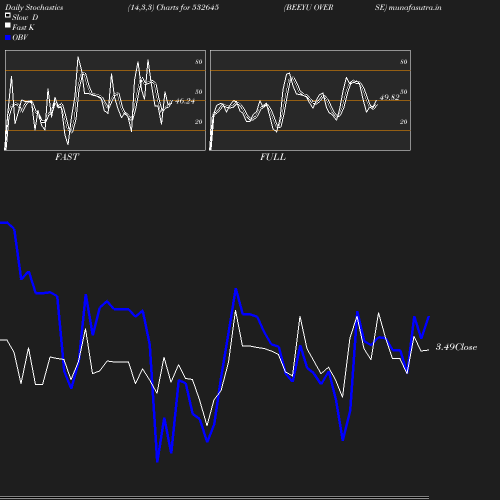Click the 20 axis label in FULL chart
The height and width of the screenshot is (500, 500).
click(404, 122)
